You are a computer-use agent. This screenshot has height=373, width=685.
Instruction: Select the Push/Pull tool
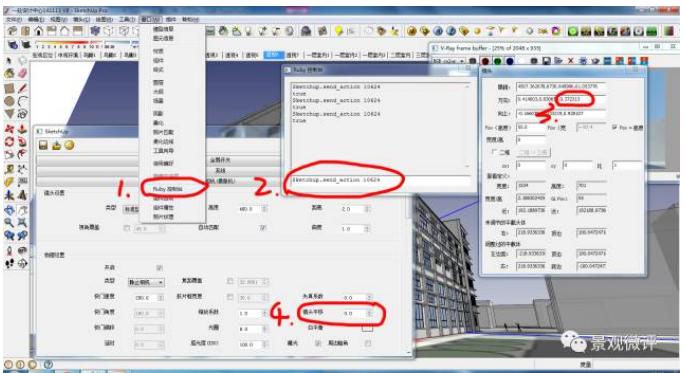22,129
